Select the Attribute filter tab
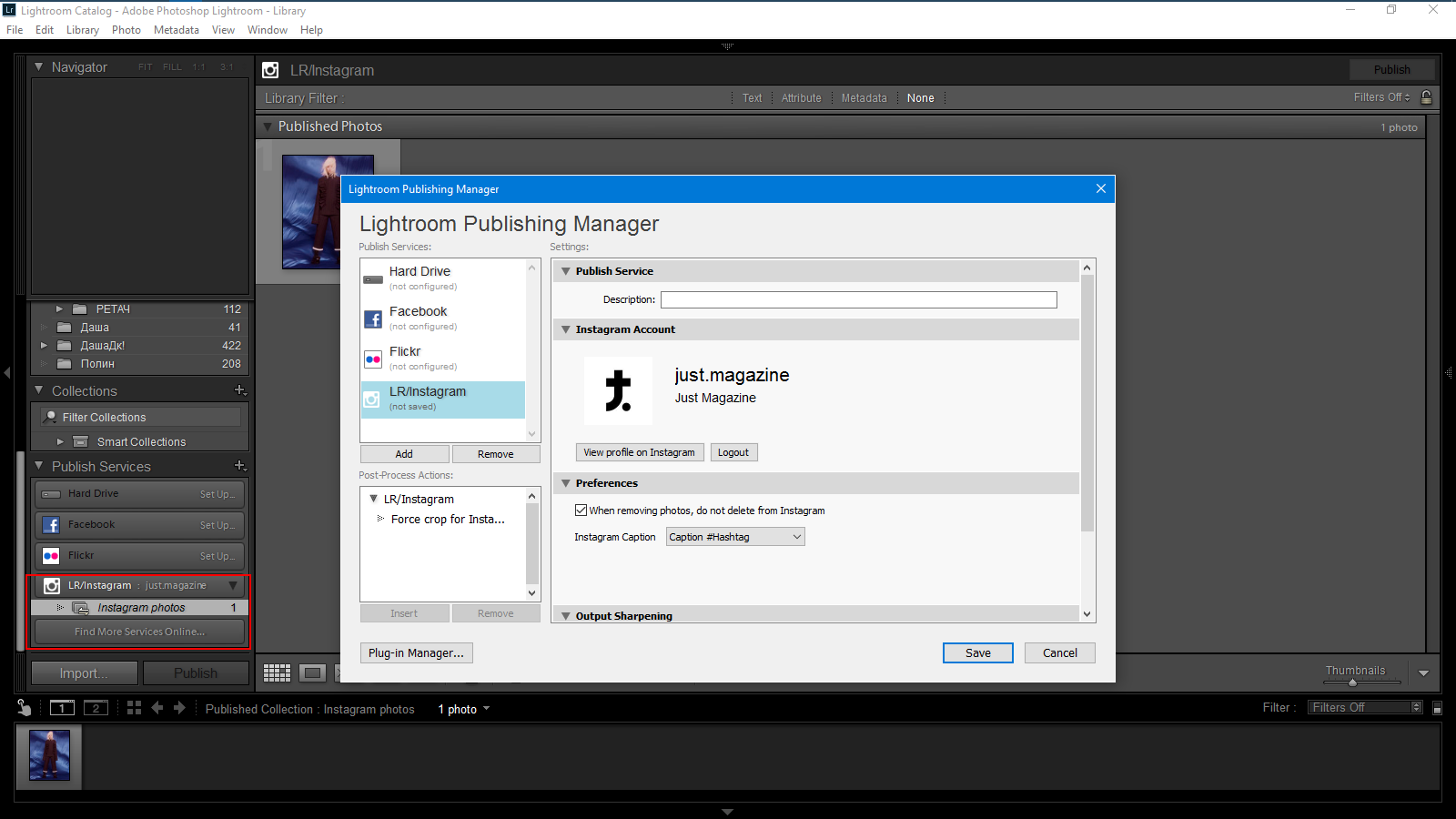This screenshot has height=819, width=1456. pyautogui.click(x=801, y=98)
